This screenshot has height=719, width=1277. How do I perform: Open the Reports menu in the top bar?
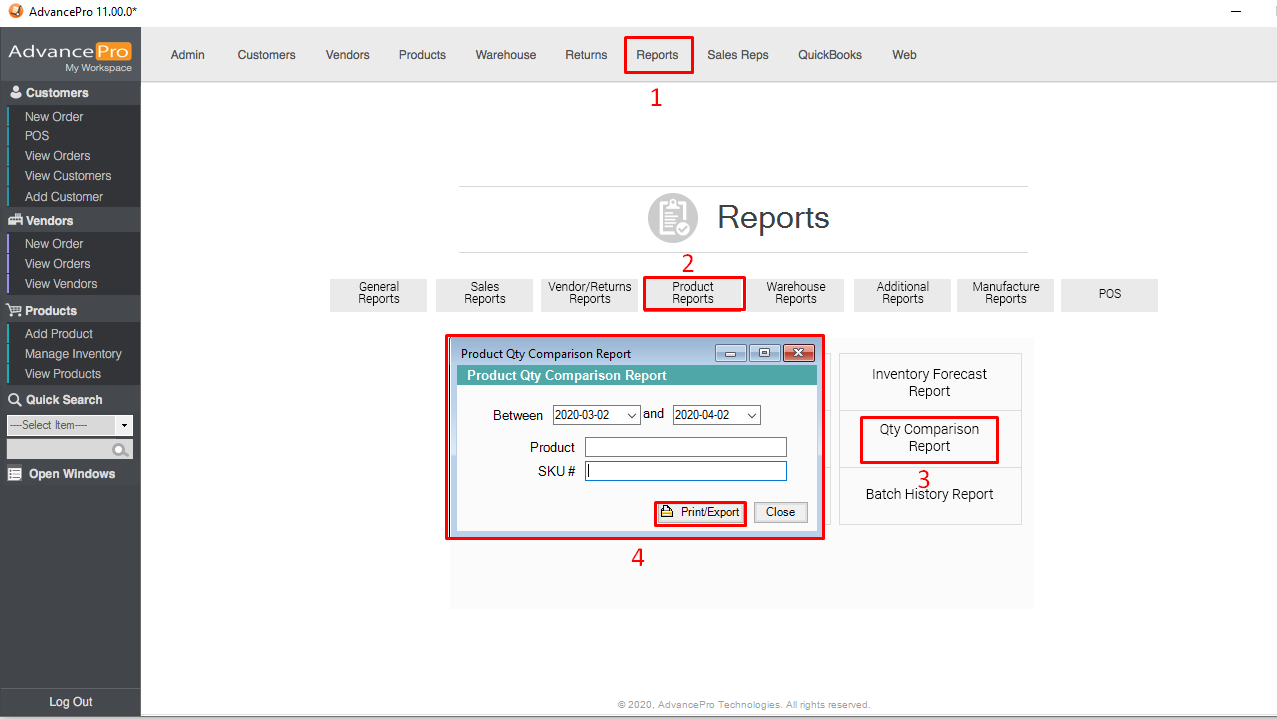(657, 55)
